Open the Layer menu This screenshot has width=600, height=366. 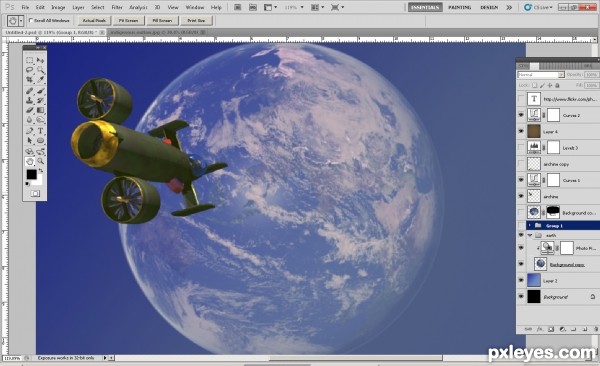pos(78,7)
